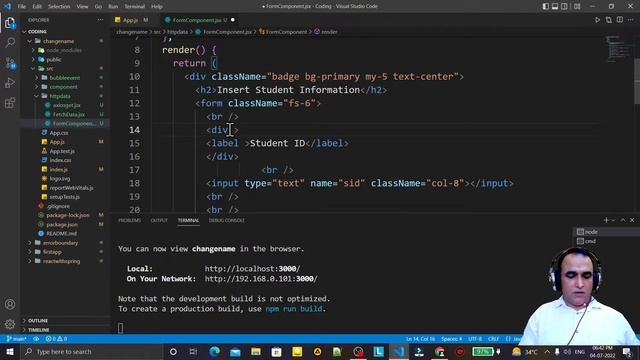Add new terminal with plus icon

coord(606,220)
